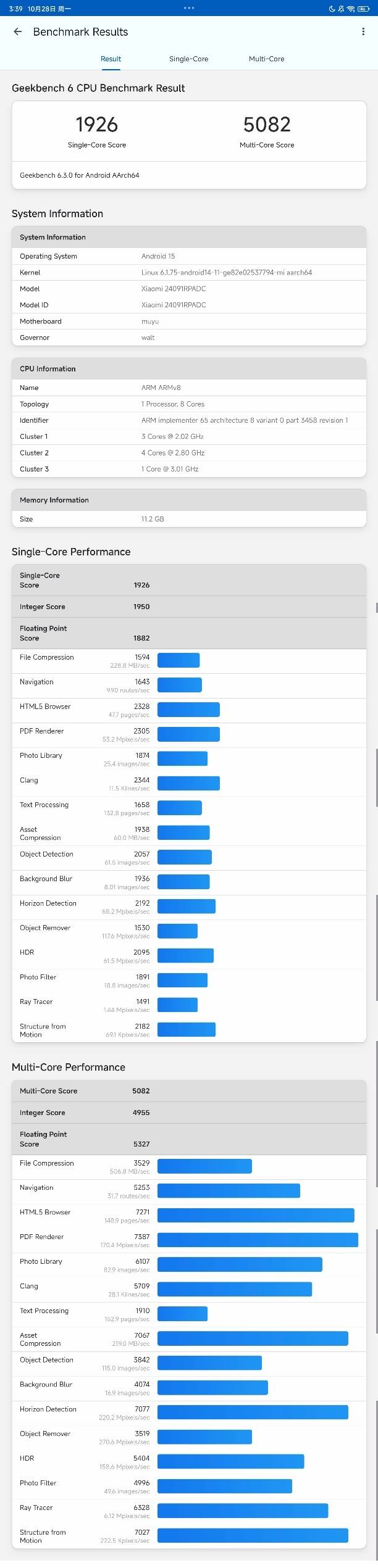Tap the muted bell status icon
The height and width of the screenshot is (1568, 378).
[341, 9]
